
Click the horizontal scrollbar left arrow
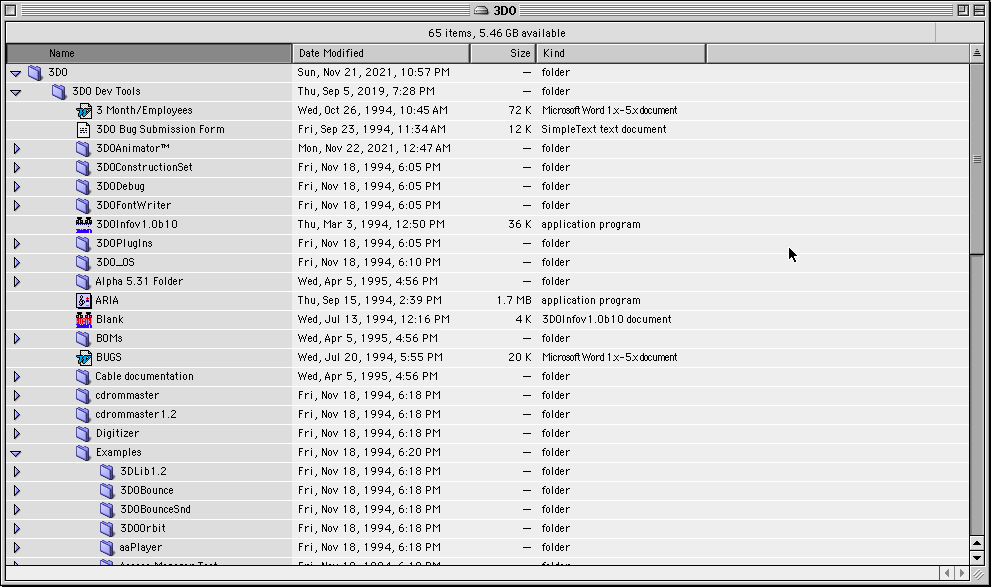click(947, 573)
